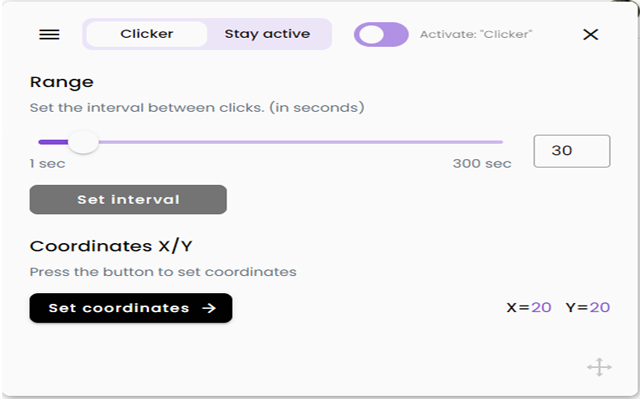Click the move handle crosshair icon

pos(599,367)
